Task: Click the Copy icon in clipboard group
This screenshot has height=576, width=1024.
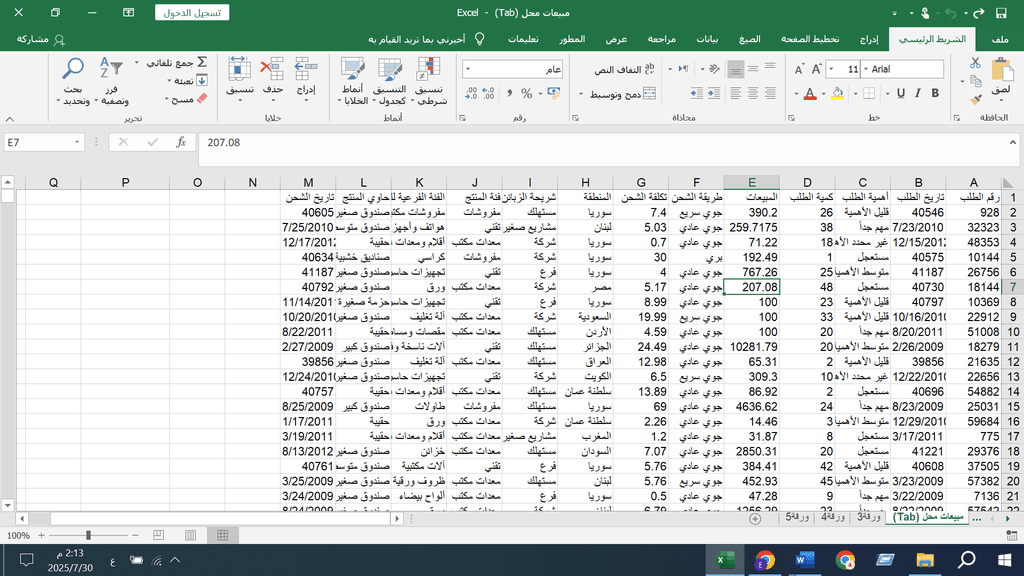Action: pos(976,81)
